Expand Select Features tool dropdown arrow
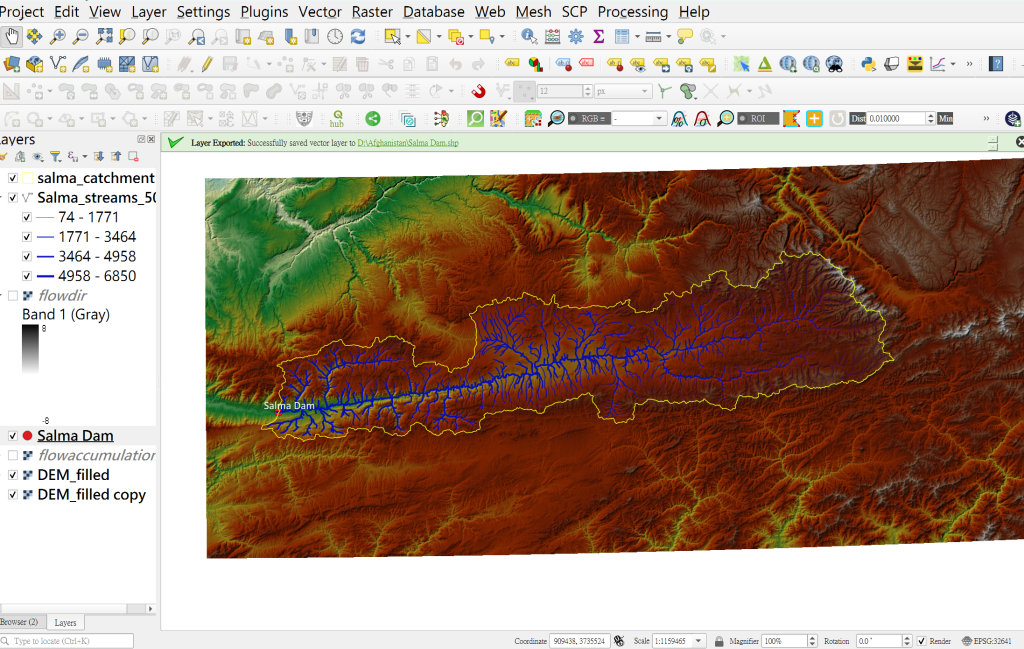This screenshot has height=649, width=1024. click(408, 37)
